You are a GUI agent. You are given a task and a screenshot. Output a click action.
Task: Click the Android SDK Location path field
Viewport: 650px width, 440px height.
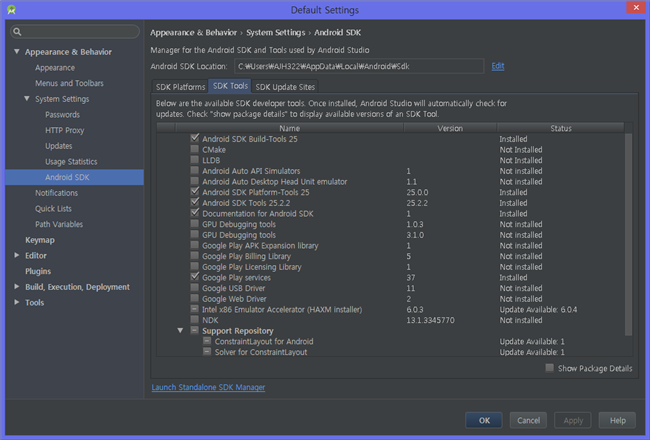[x=359, y=66]
